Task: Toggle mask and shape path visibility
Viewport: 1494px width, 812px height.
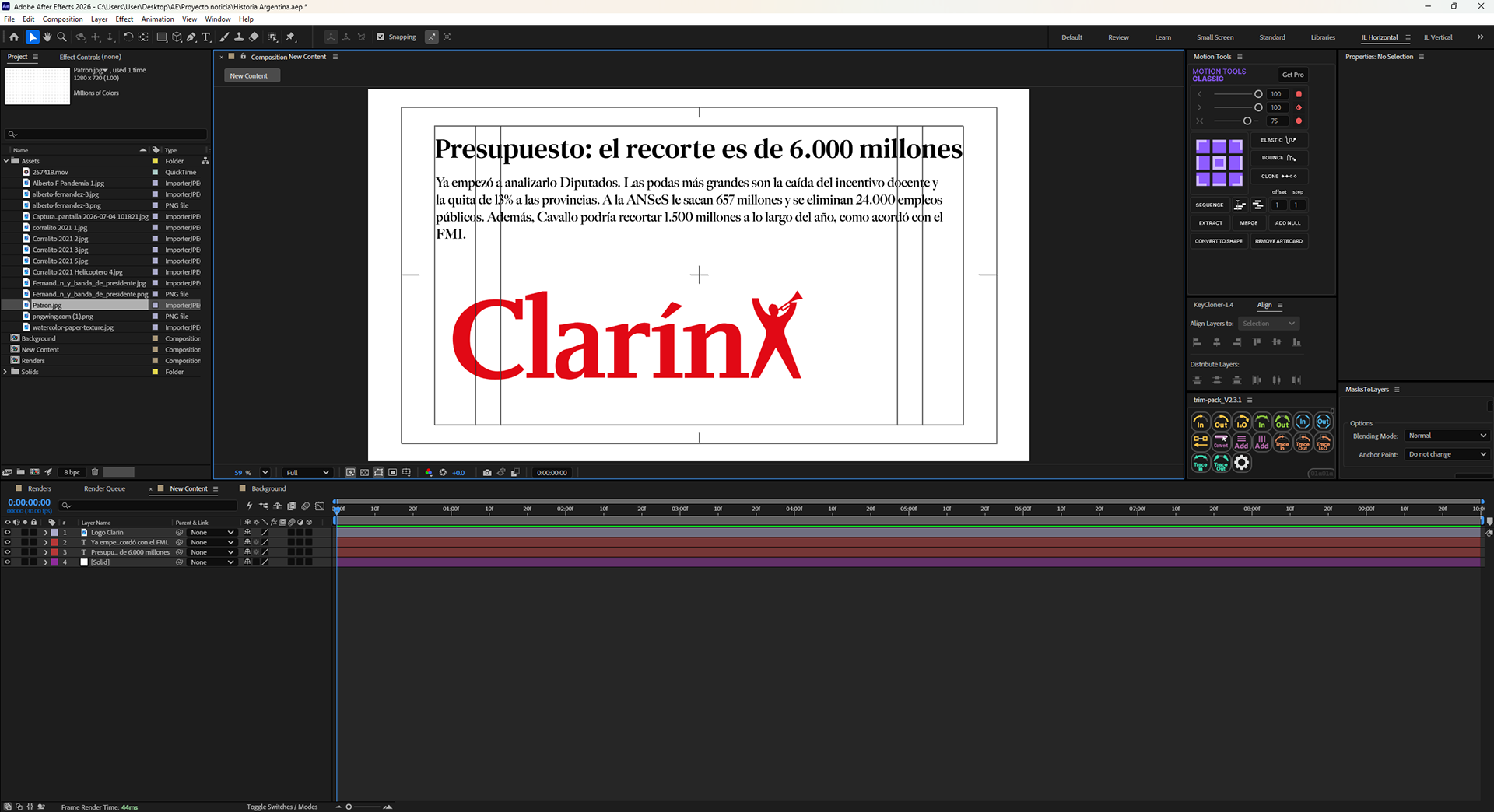Action: pyautogui.click(x=378, y=472)
